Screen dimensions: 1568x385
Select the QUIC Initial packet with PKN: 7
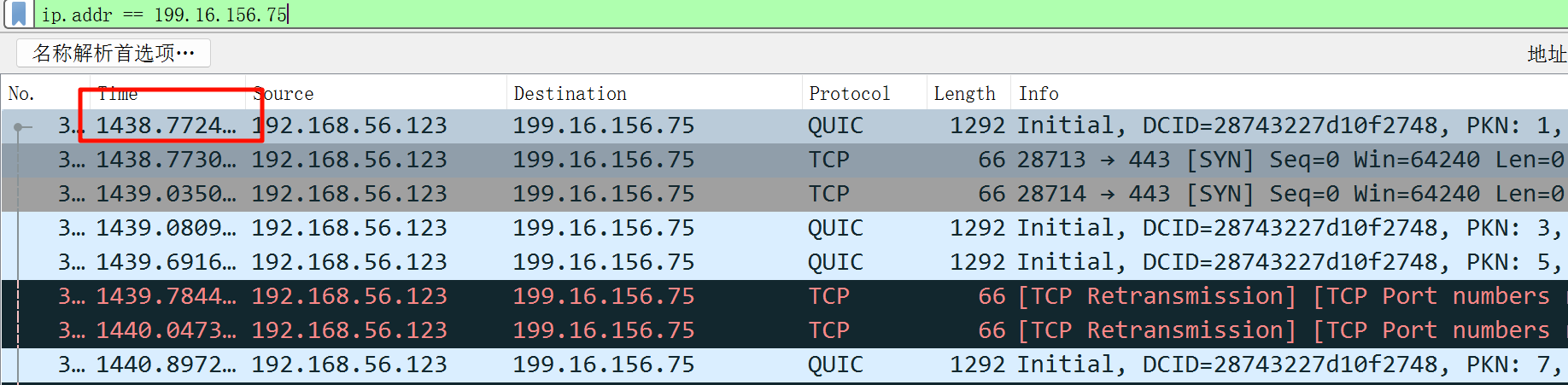coord(598,365)
